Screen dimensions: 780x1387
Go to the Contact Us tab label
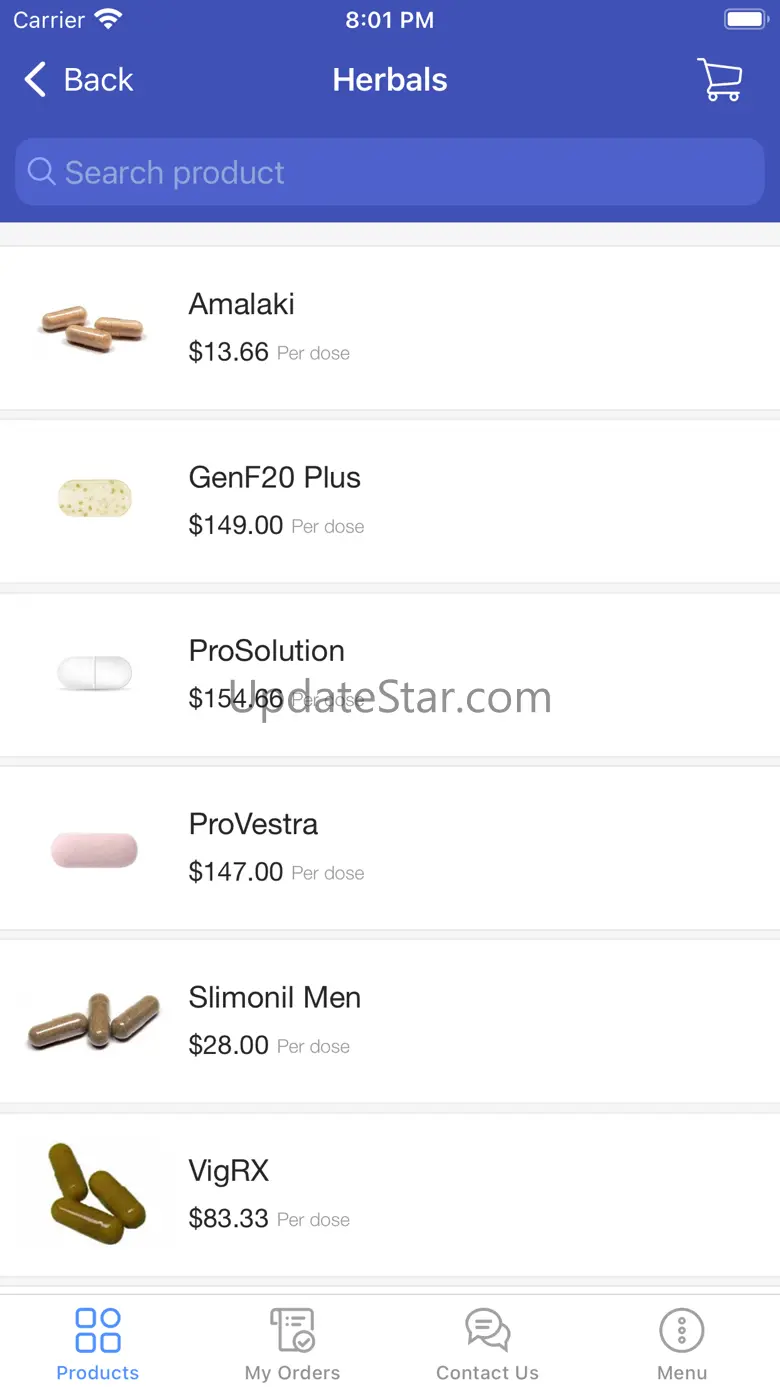(x=488, y=1373)
